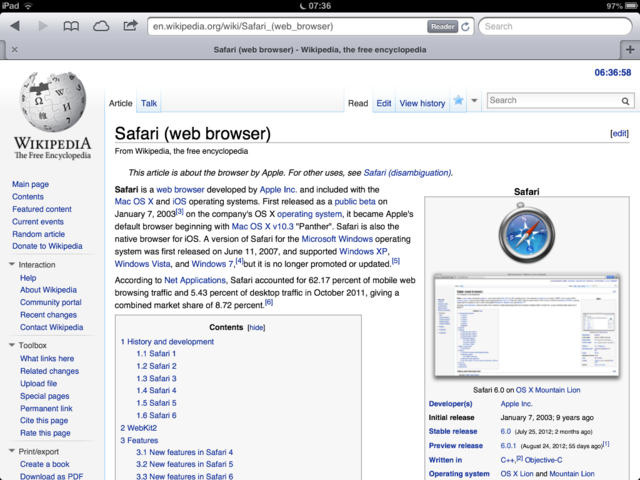
Task: Toggle the watchlist star icon
Action: coord(458,100)
